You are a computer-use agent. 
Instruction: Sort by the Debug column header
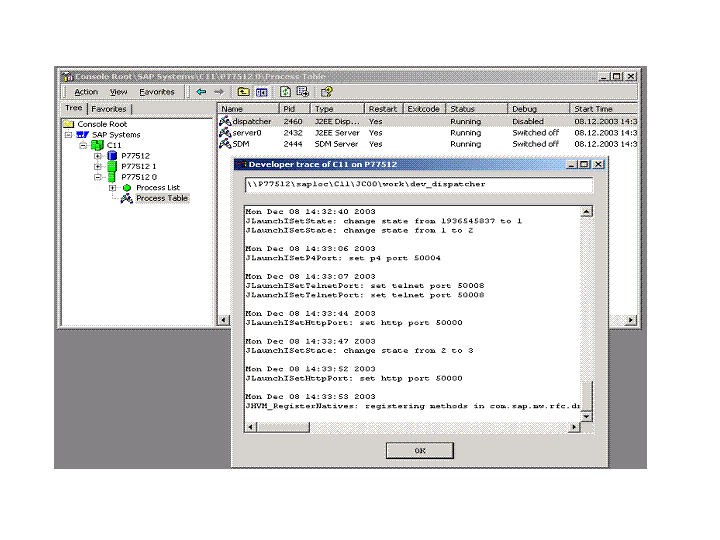pyautogui.click(x=539, y=109)
